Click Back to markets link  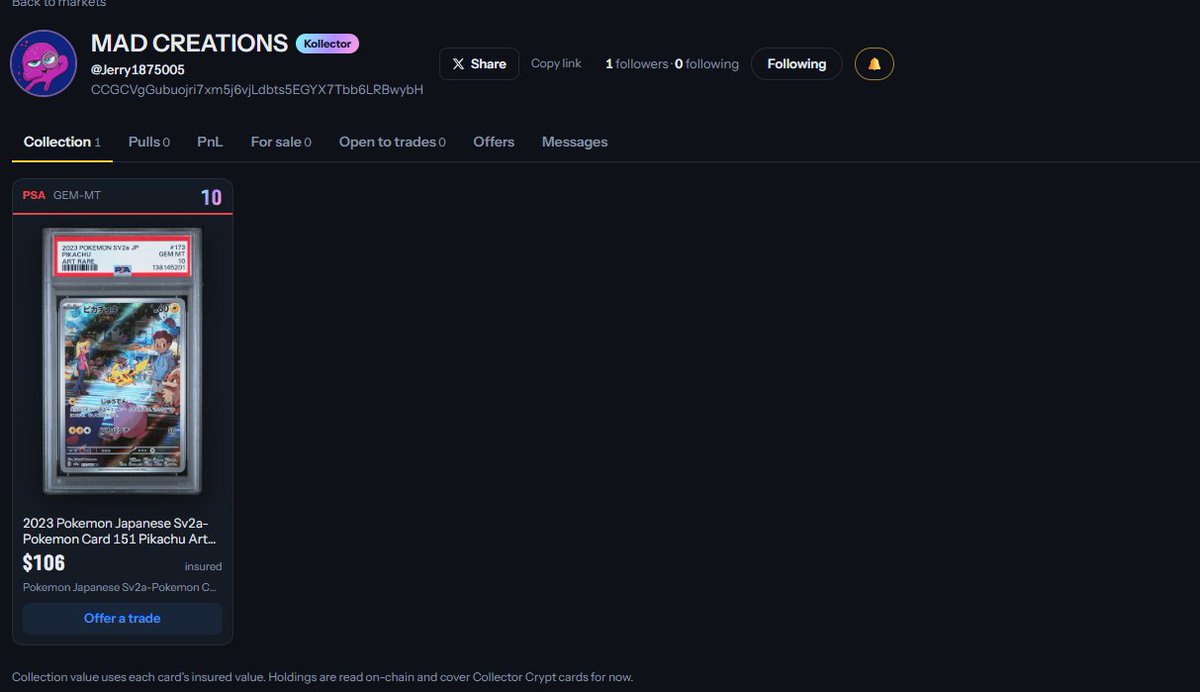(x=59, y=4)
